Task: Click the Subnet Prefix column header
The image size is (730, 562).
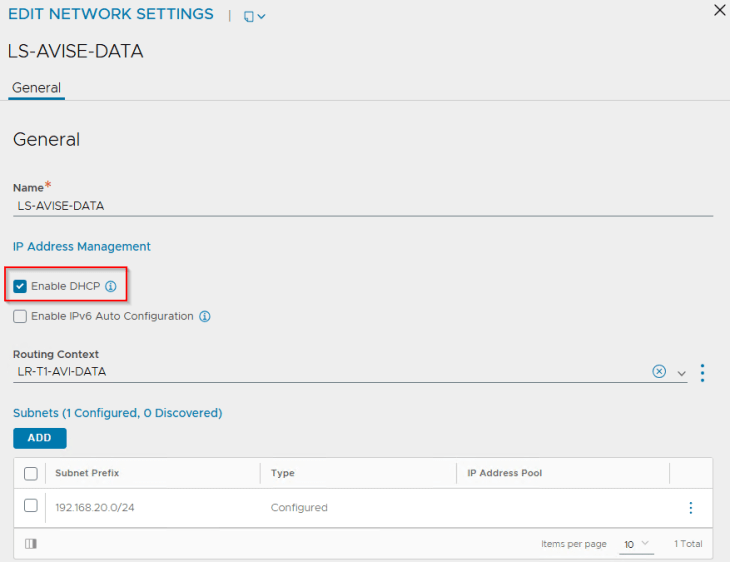Action: tap(87, 473)
